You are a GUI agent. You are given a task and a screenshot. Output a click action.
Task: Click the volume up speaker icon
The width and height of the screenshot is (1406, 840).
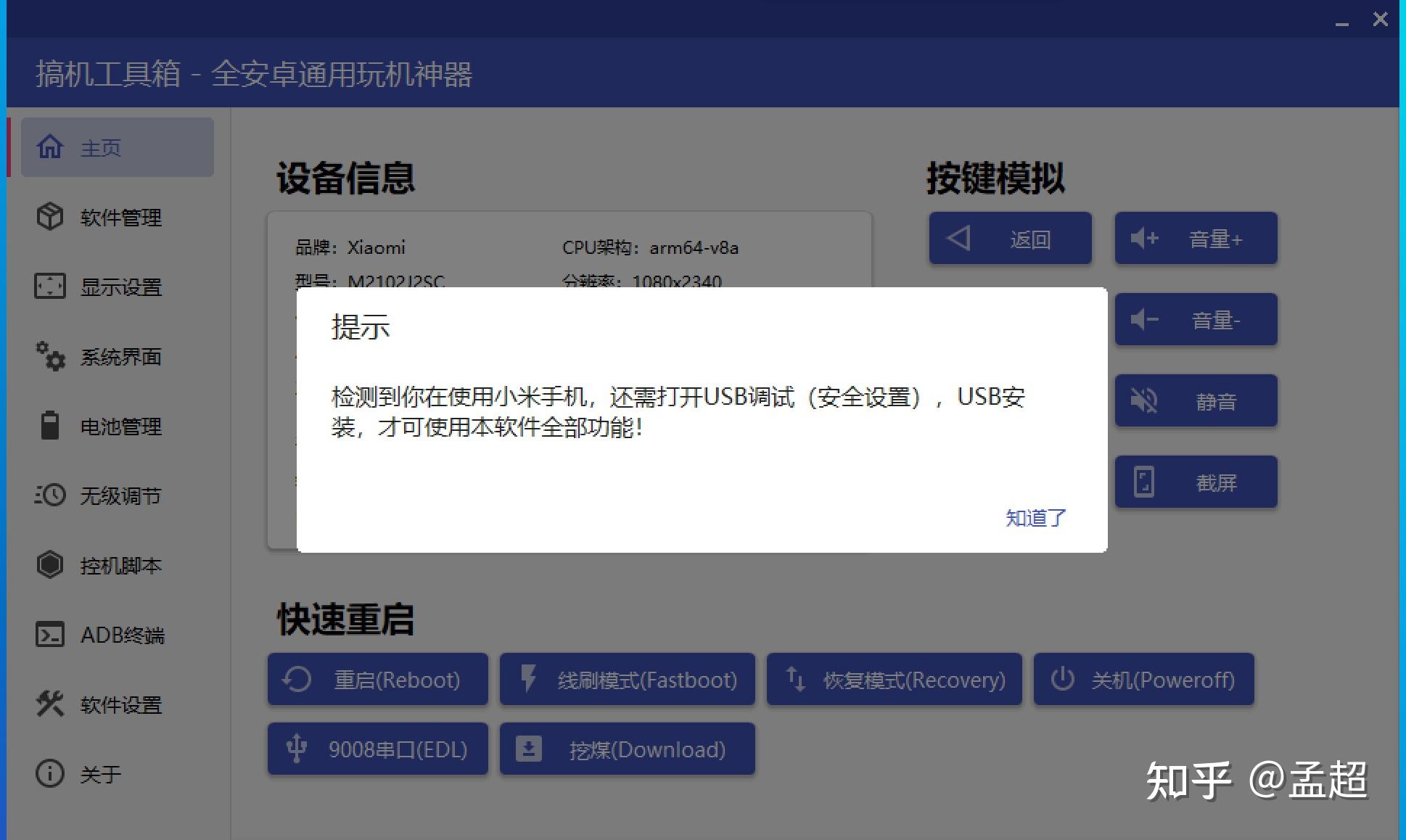(1145, 238)
